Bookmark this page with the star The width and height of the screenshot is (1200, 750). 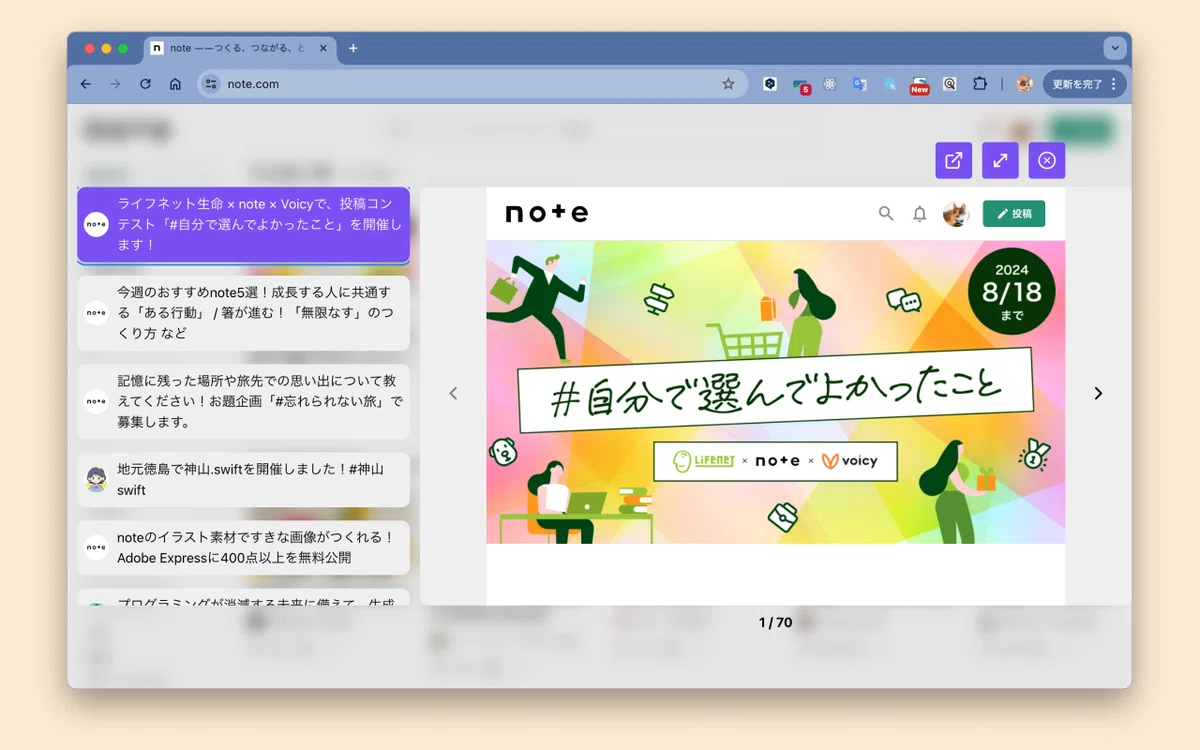[x=728, y=84]
